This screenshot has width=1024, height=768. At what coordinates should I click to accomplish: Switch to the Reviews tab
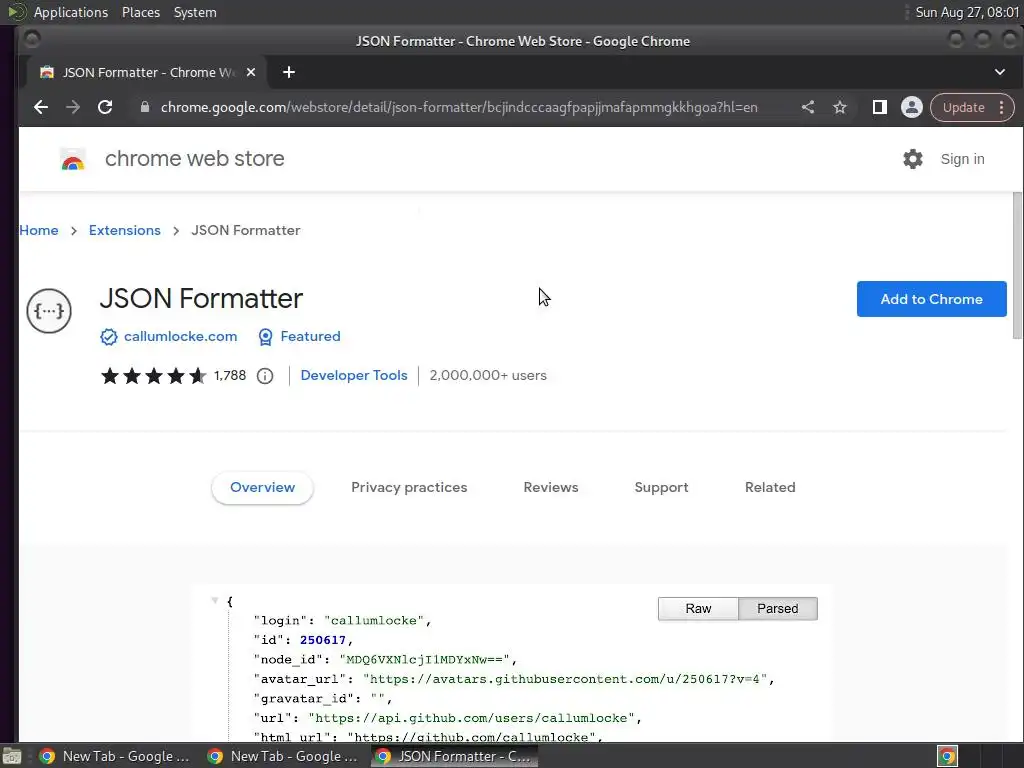pos(551,487)
